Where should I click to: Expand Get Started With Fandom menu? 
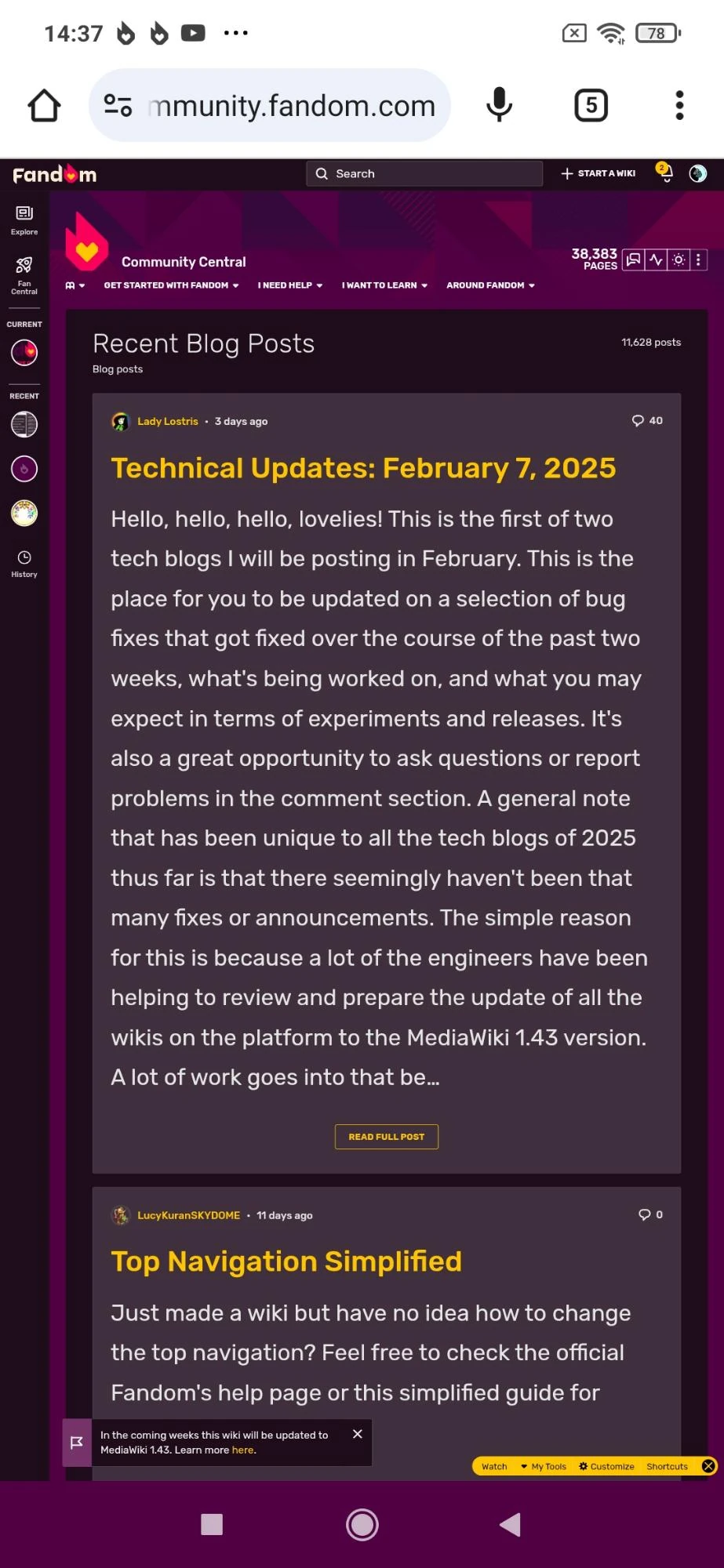tap(171, 285)
